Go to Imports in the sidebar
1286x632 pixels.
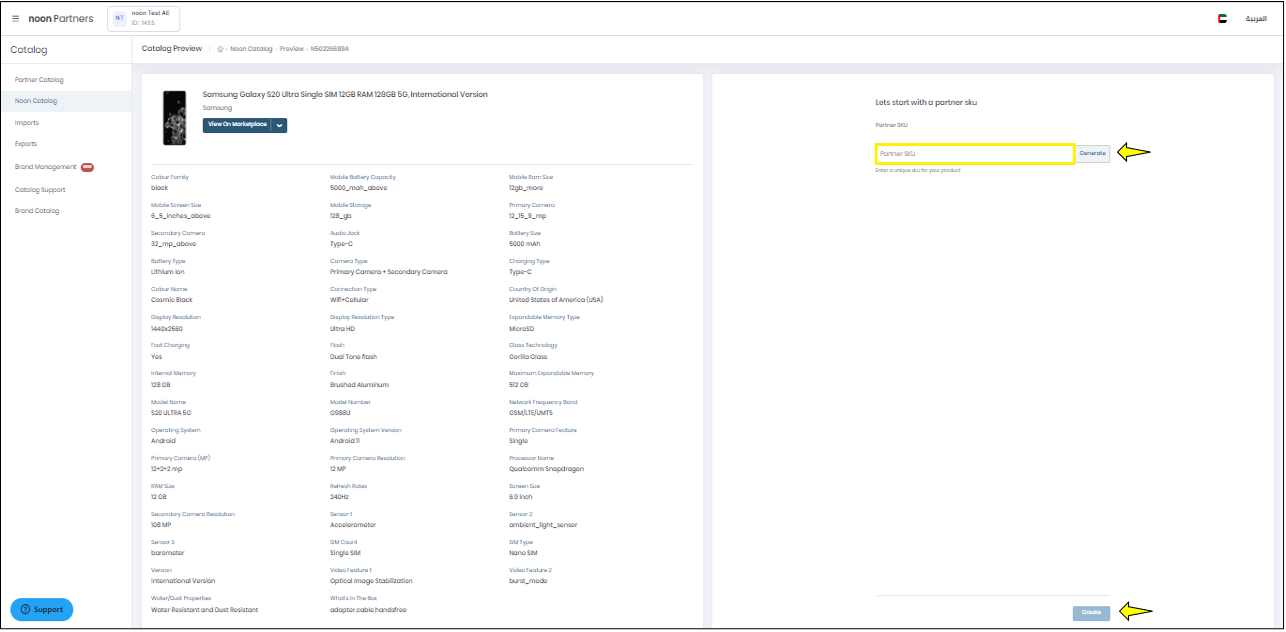point(27,123)
